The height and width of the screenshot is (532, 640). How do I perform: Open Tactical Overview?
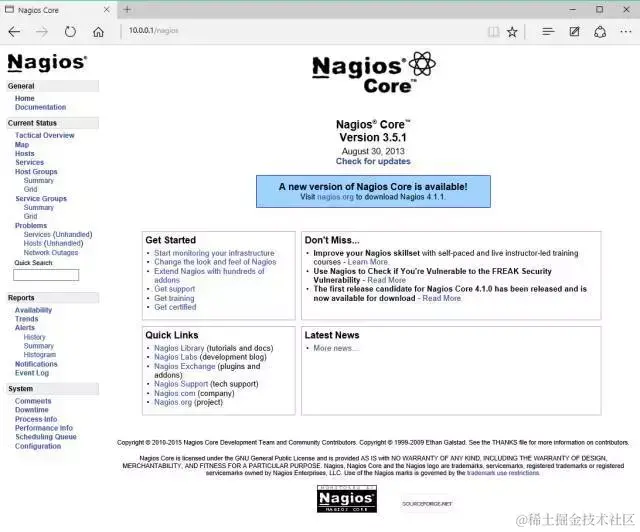click(x=44, y=135)
